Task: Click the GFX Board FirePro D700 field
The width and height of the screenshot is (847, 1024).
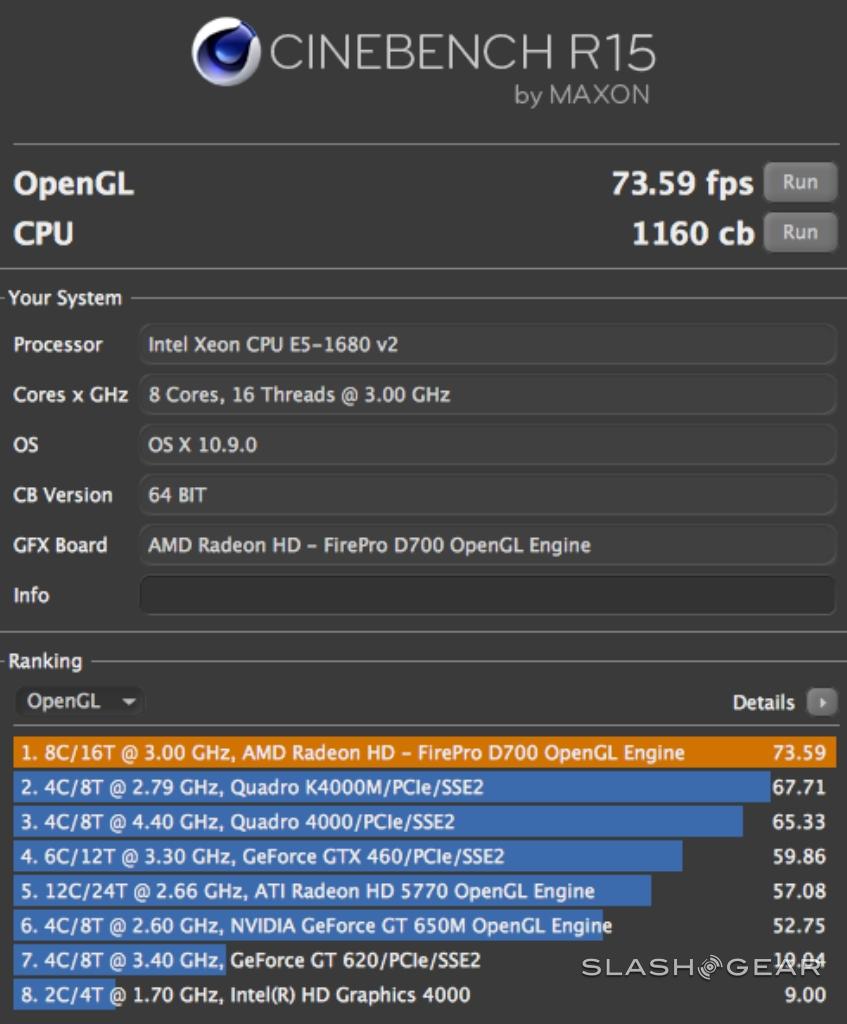Action: [x=487, y=545]
